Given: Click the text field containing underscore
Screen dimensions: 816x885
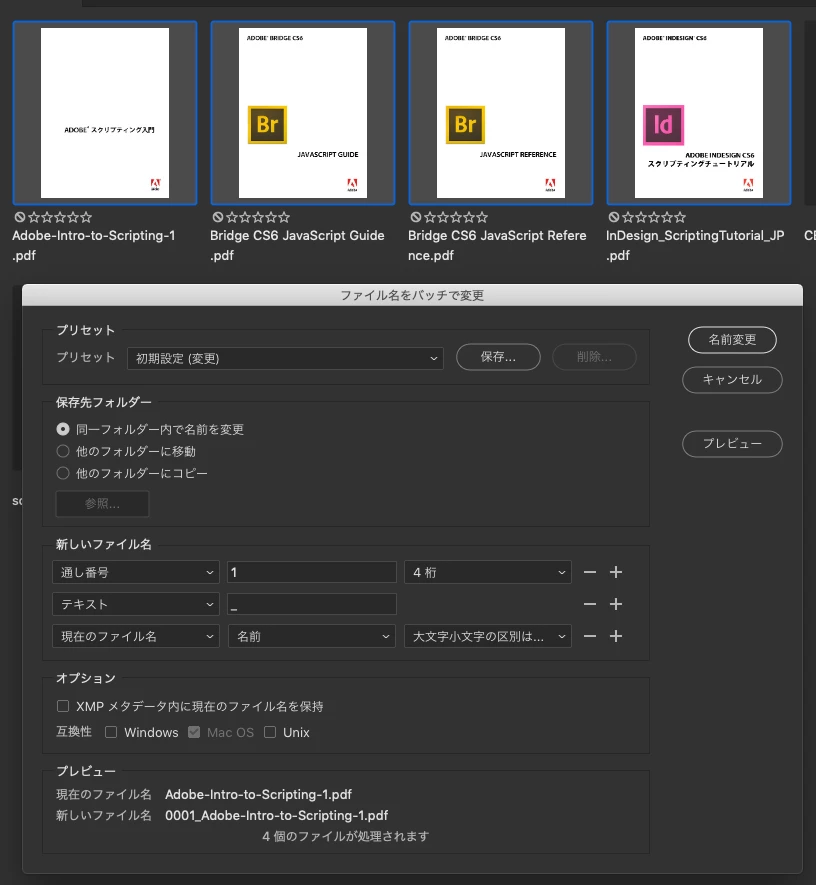Looking at the screenshot, I should coord(312,604).
